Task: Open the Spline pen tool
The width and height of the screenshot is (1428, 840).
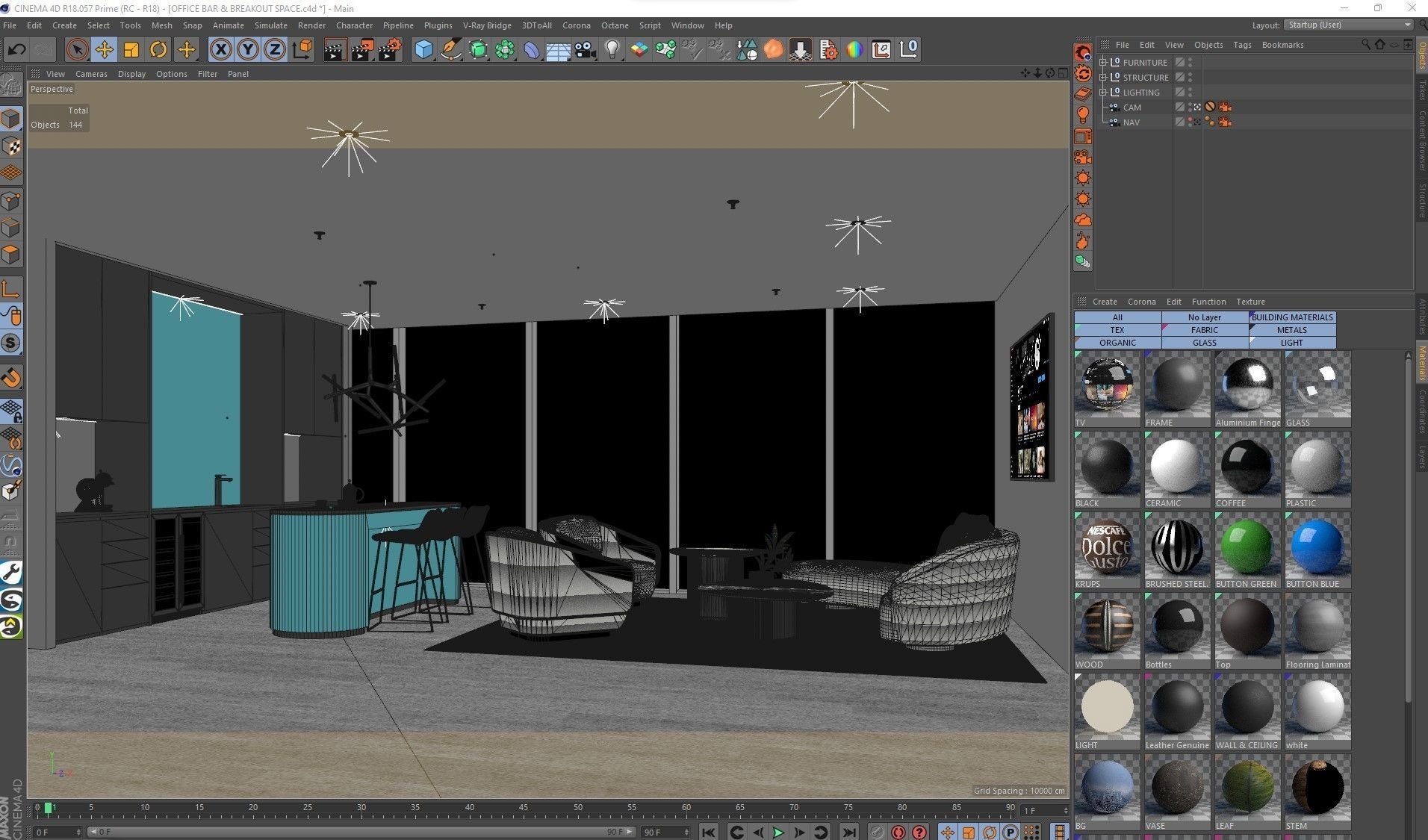Action: [450, 50]
